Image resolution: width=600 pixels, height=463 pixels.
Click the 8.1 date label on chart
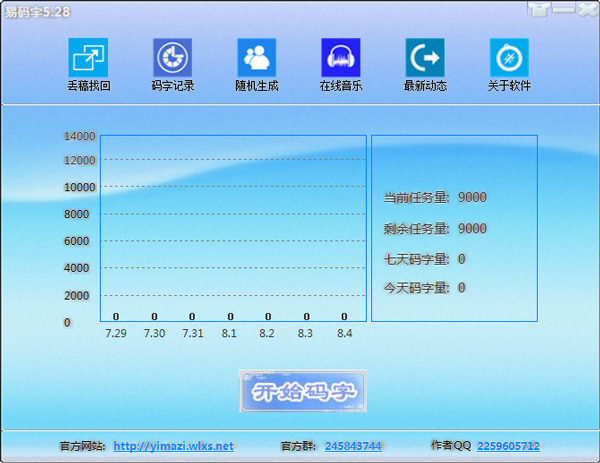[229, 333]
